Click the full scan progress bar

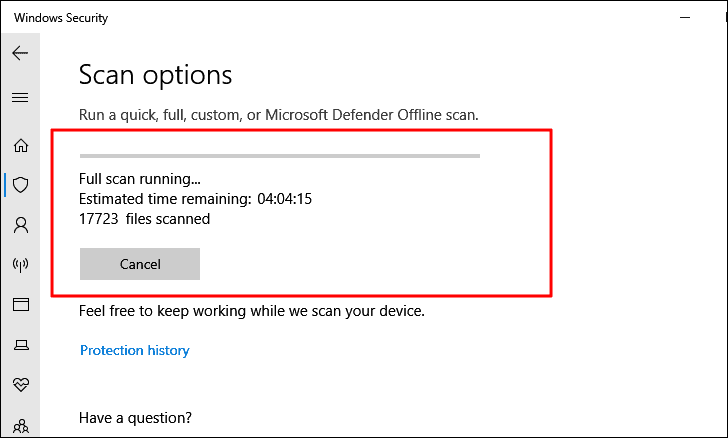pyautogui.click(x=280, y=156)
